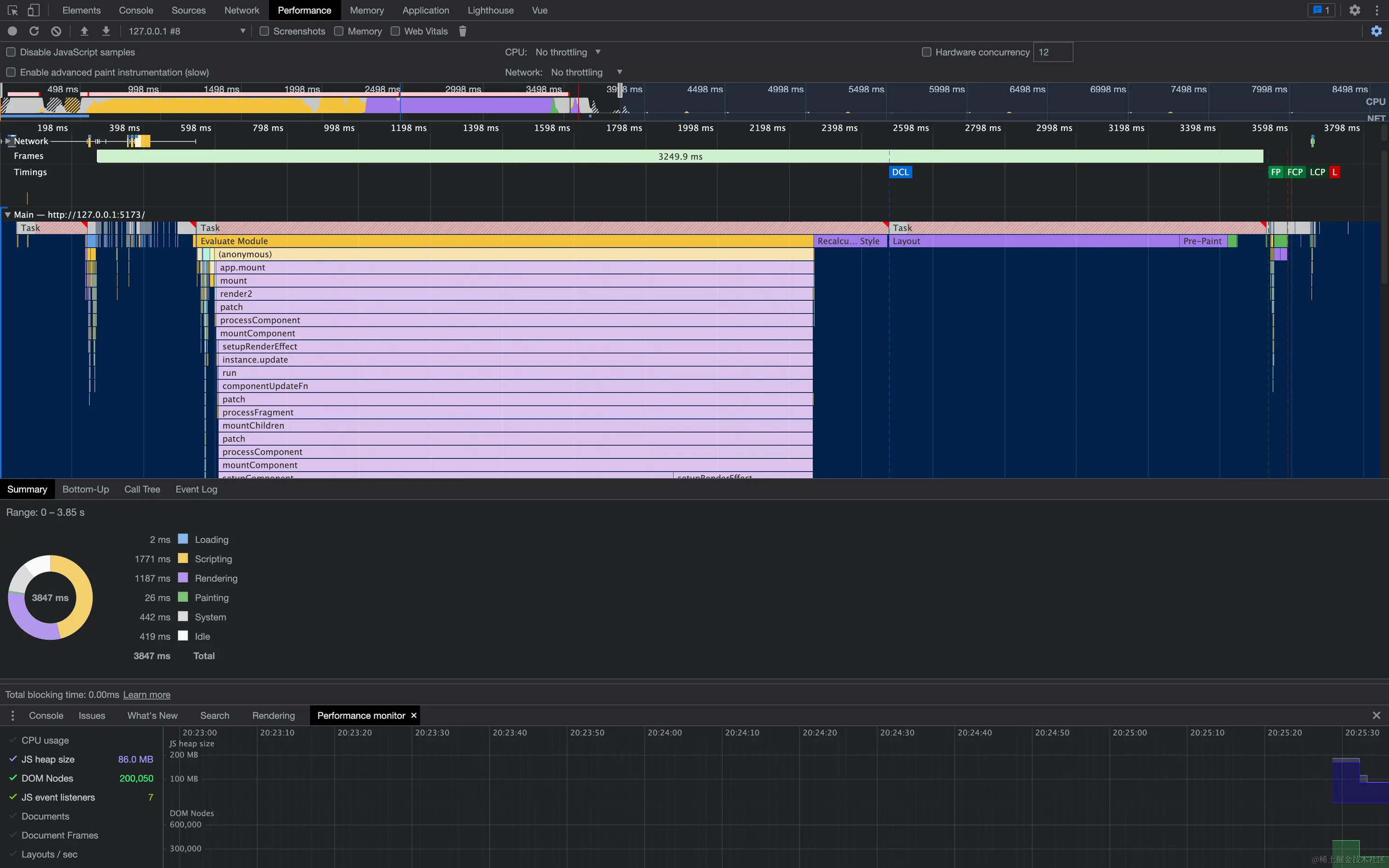Open the Network panel tab
Image resolution: width=1389 pixels, height=868 pixels.
pos(242,10)
